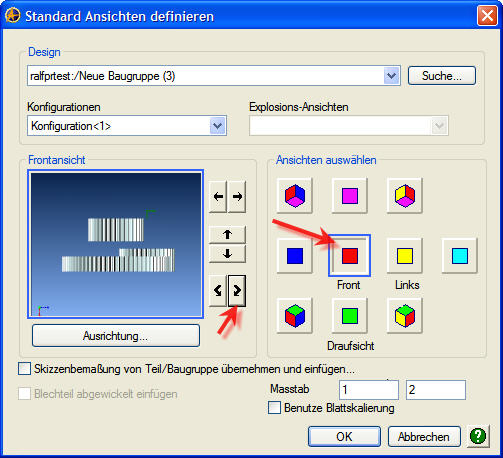Pick the magenta bottom view square
Viewport: 503px width, 458px height.
coord(349,196)
